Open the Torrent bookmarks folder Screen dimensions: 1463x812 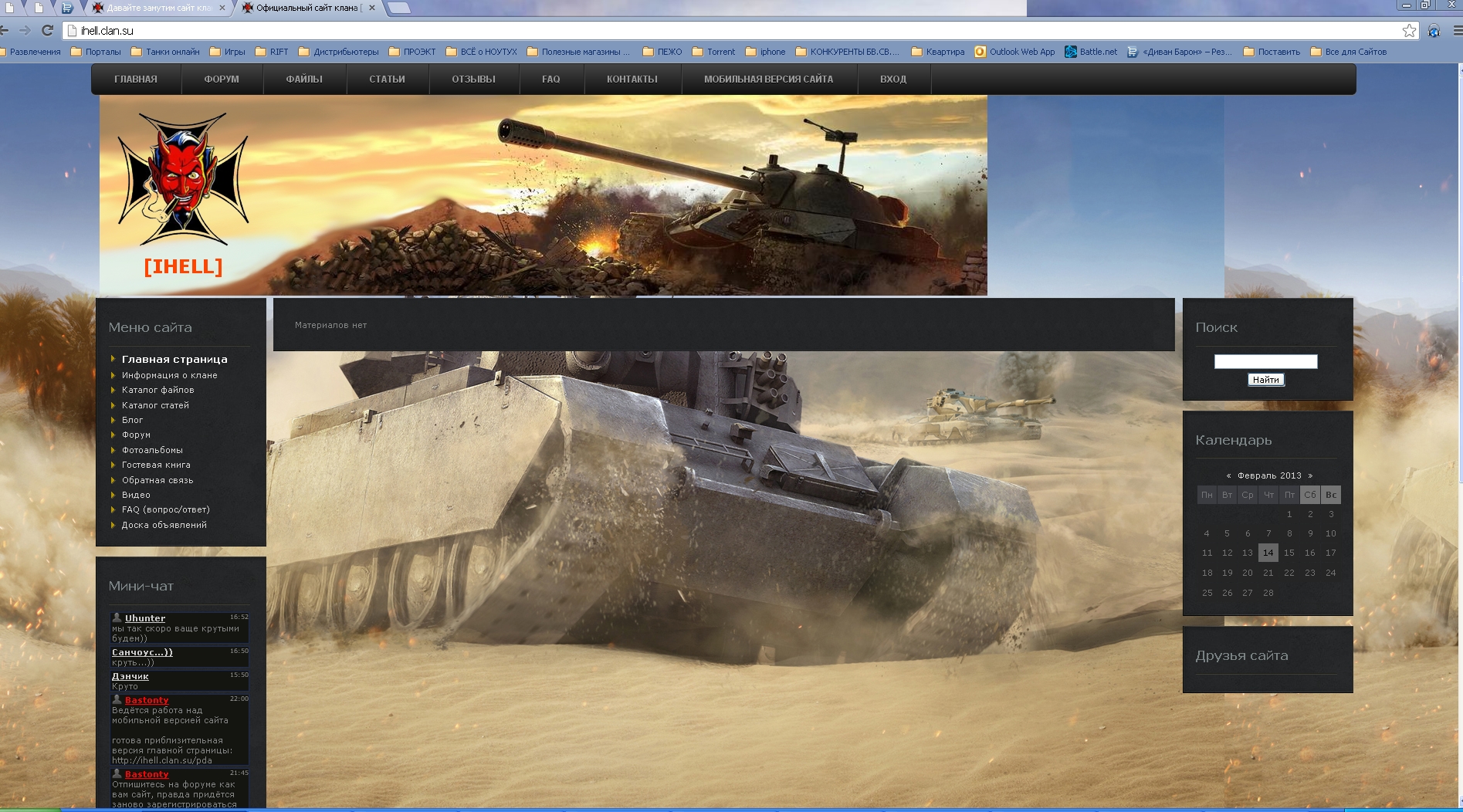713,52
